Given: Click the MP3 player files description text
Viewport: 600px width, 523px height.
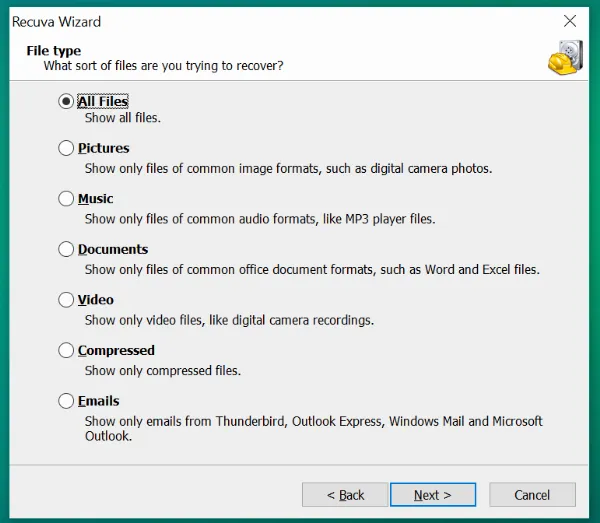Looking at the screenshot, I should [x=260, y=219].
